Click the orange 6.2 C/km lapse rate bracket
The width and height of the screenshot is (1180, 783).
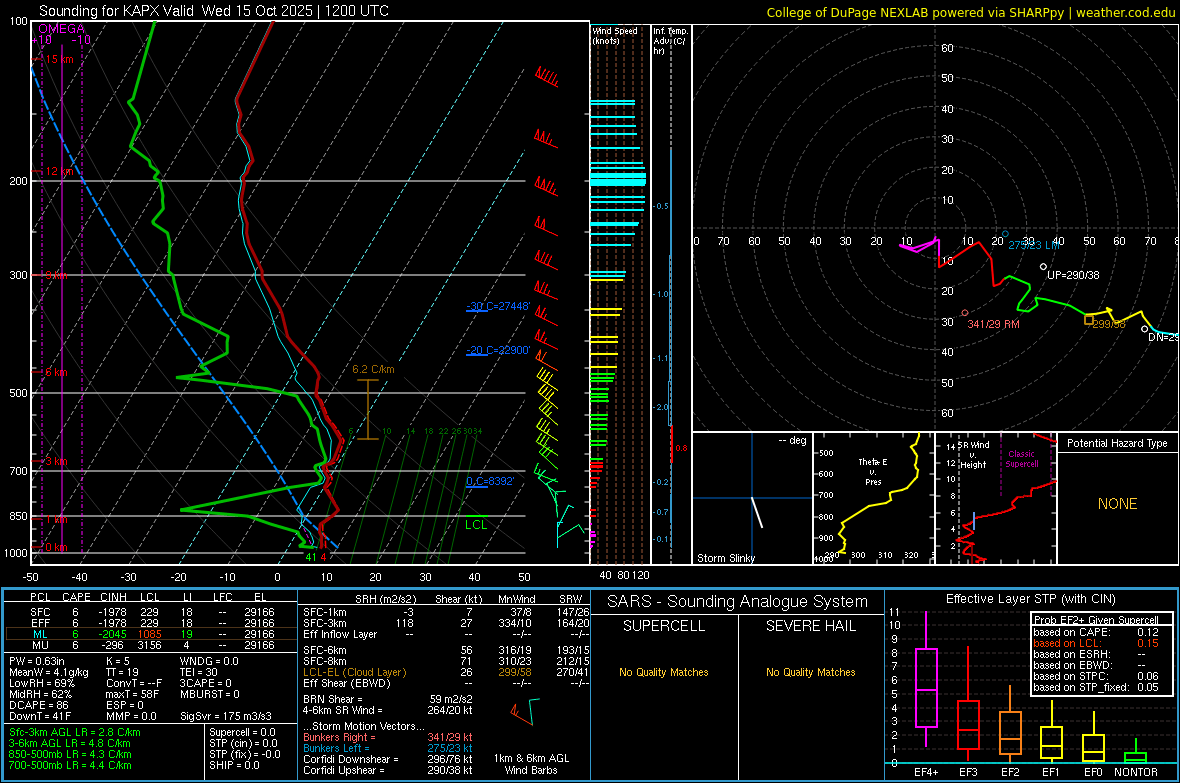click(367, 410)
